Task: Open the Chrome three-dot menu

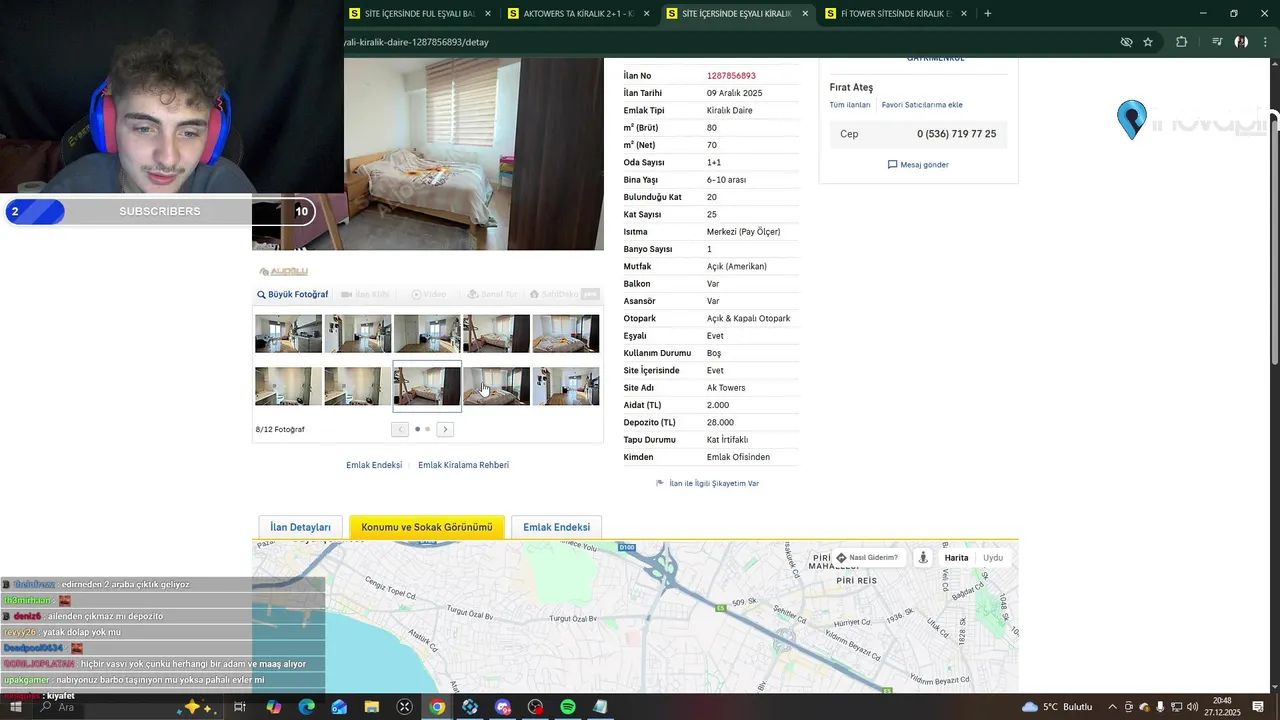Action: coord(1266,42)
